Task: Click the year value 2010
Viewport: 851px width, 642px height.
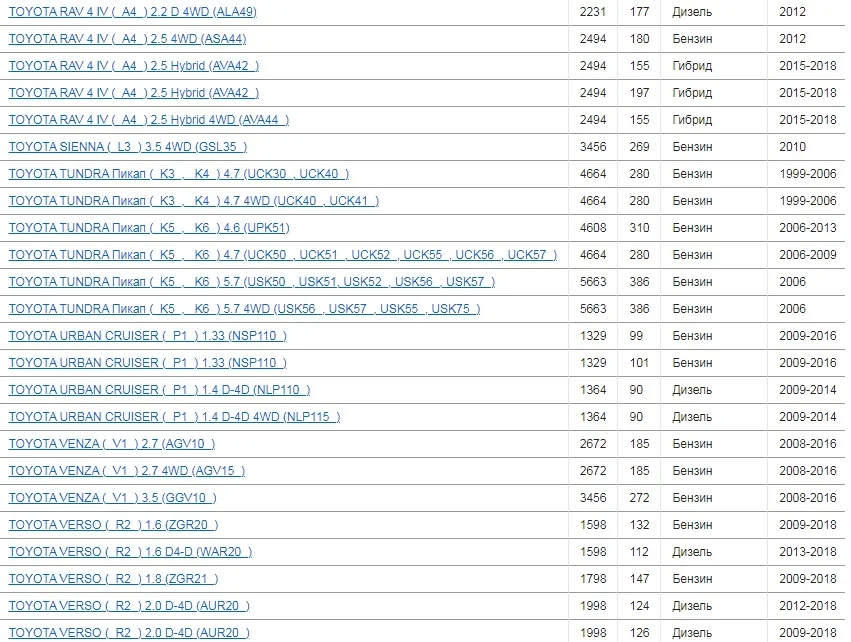Action: point(792,147)
